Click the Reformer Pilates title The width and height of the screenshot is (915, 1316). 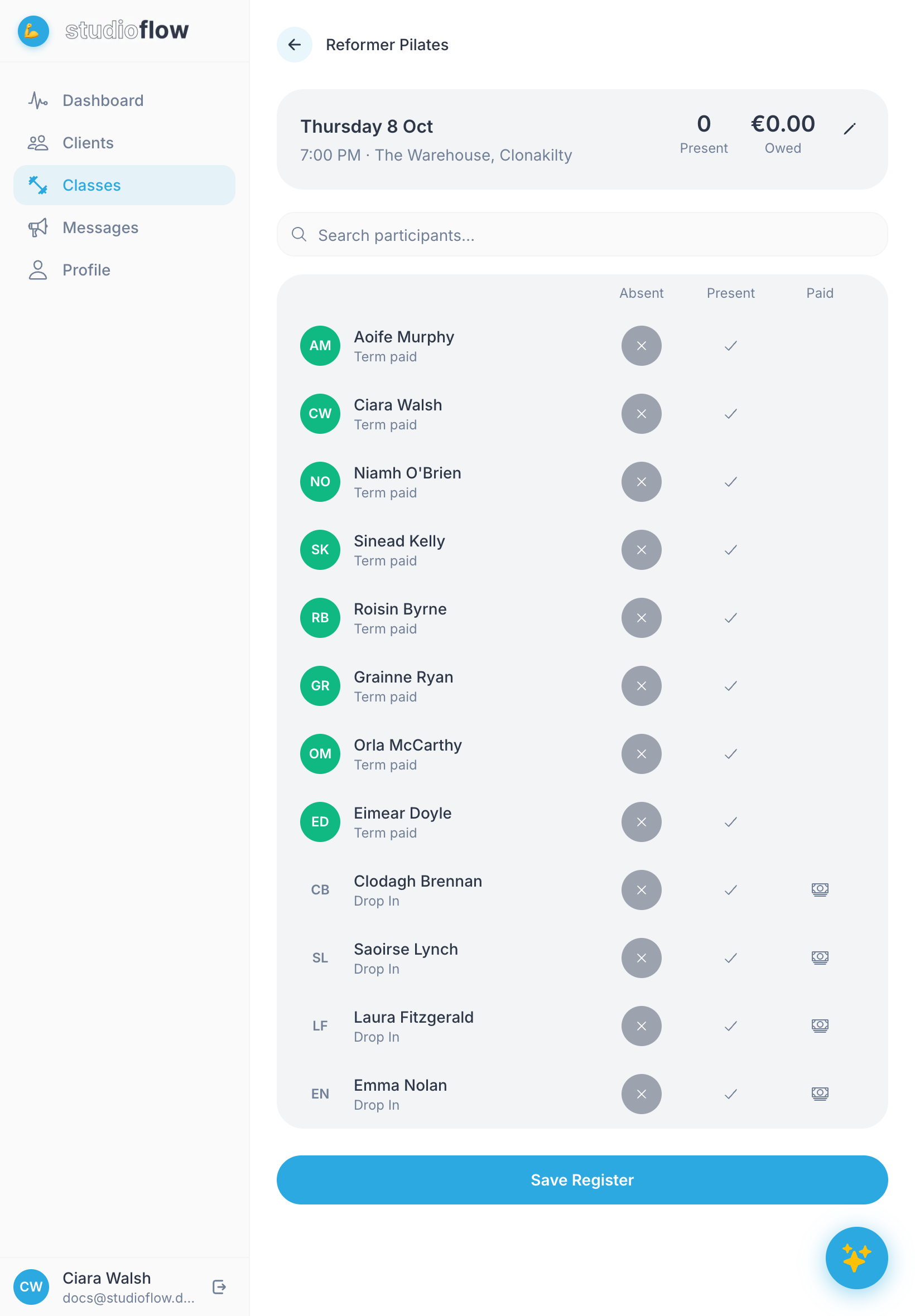coord(387,45)
